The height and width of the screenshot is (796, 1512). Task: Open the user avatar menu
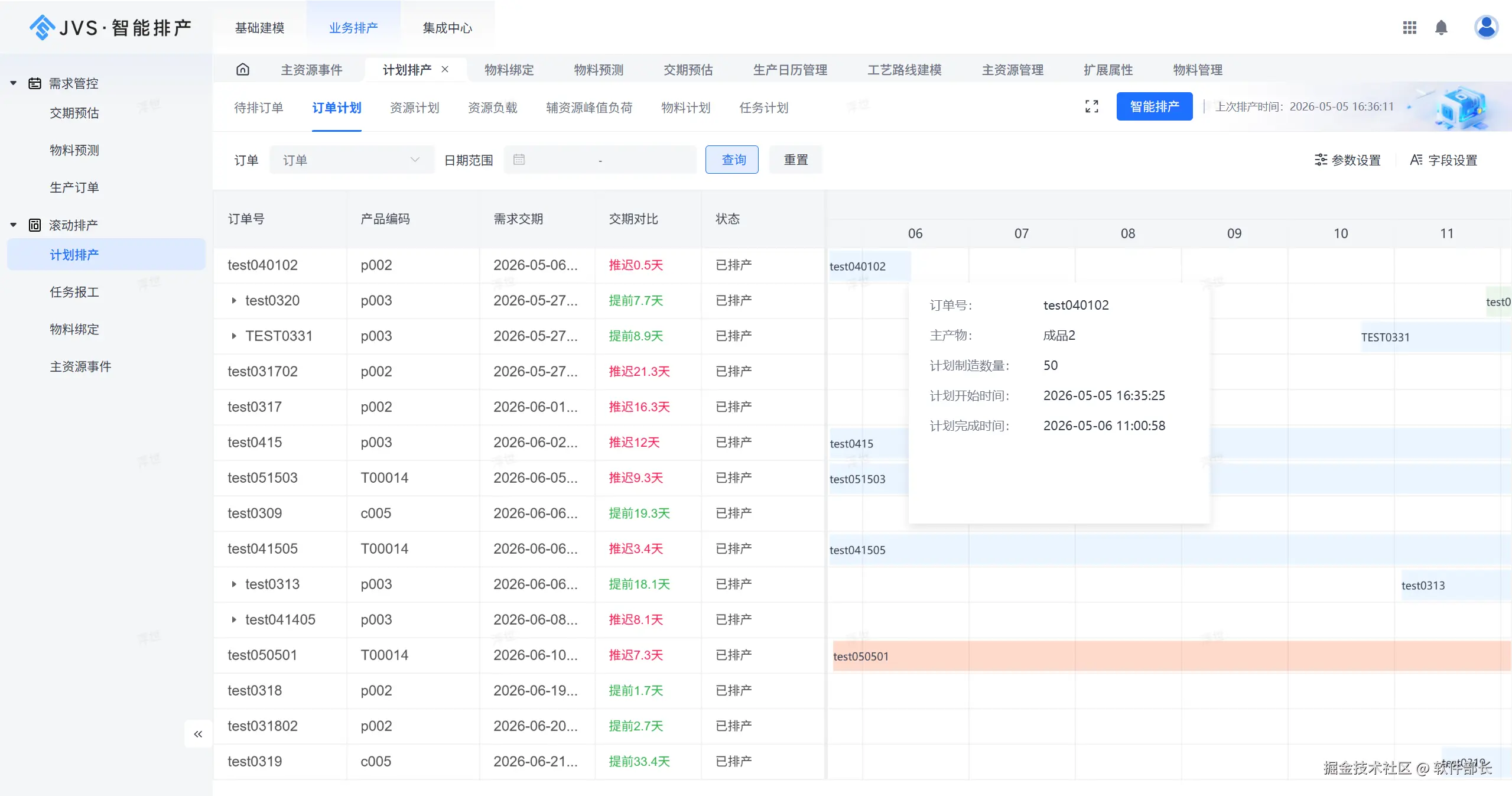coord(1486,27)
